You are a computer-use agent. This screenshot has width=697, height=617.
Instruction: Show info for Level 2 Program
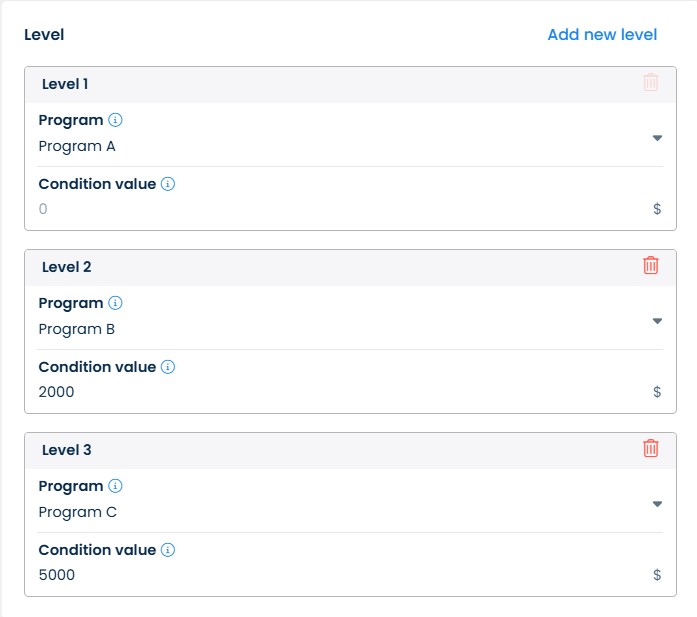[115, 303]
